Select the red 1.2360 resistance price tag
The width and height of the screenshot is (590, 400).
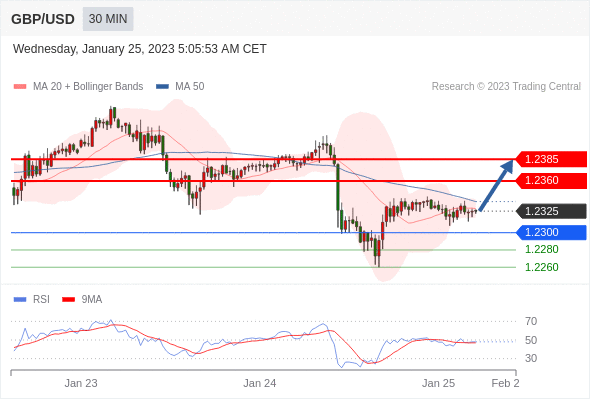[x=550, y=181]
